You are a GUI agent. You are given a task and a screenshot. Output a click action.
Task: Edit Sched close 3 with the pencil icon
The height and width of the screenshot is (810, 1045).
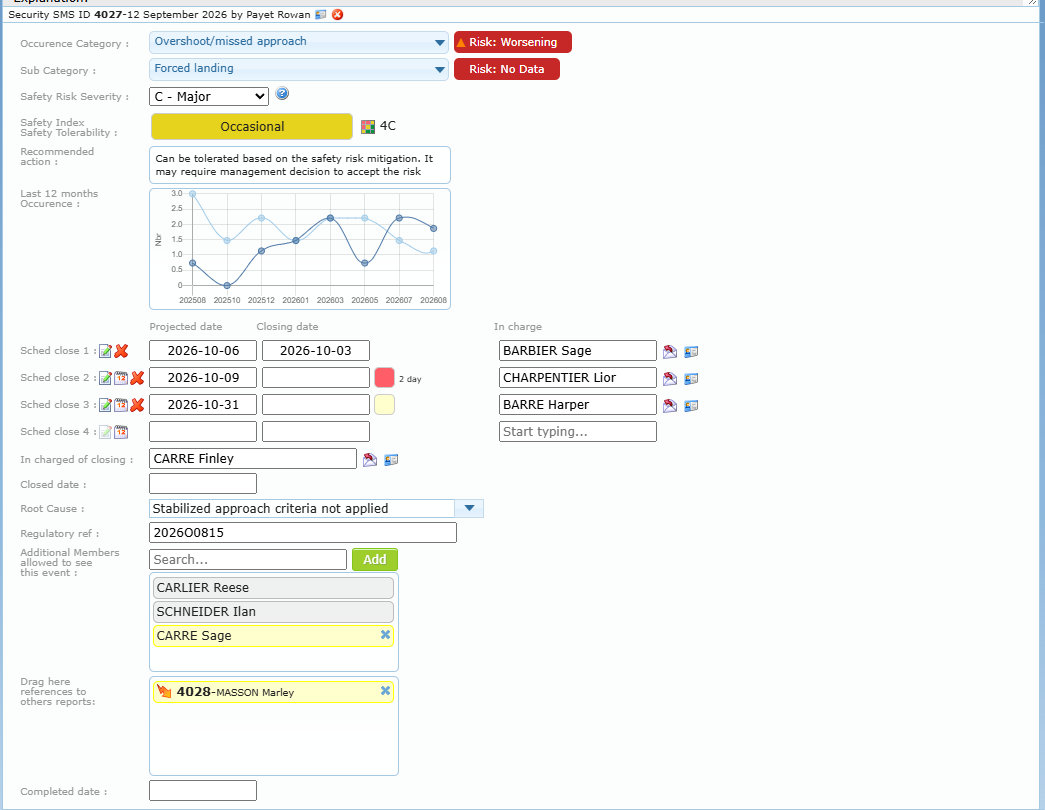pos(105,405)
